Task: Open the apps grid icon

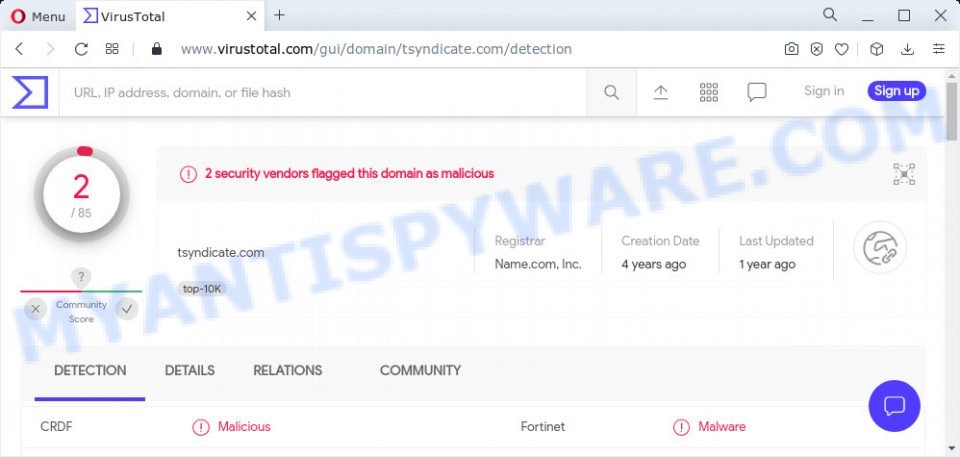Action: click(x=708, y=93)
